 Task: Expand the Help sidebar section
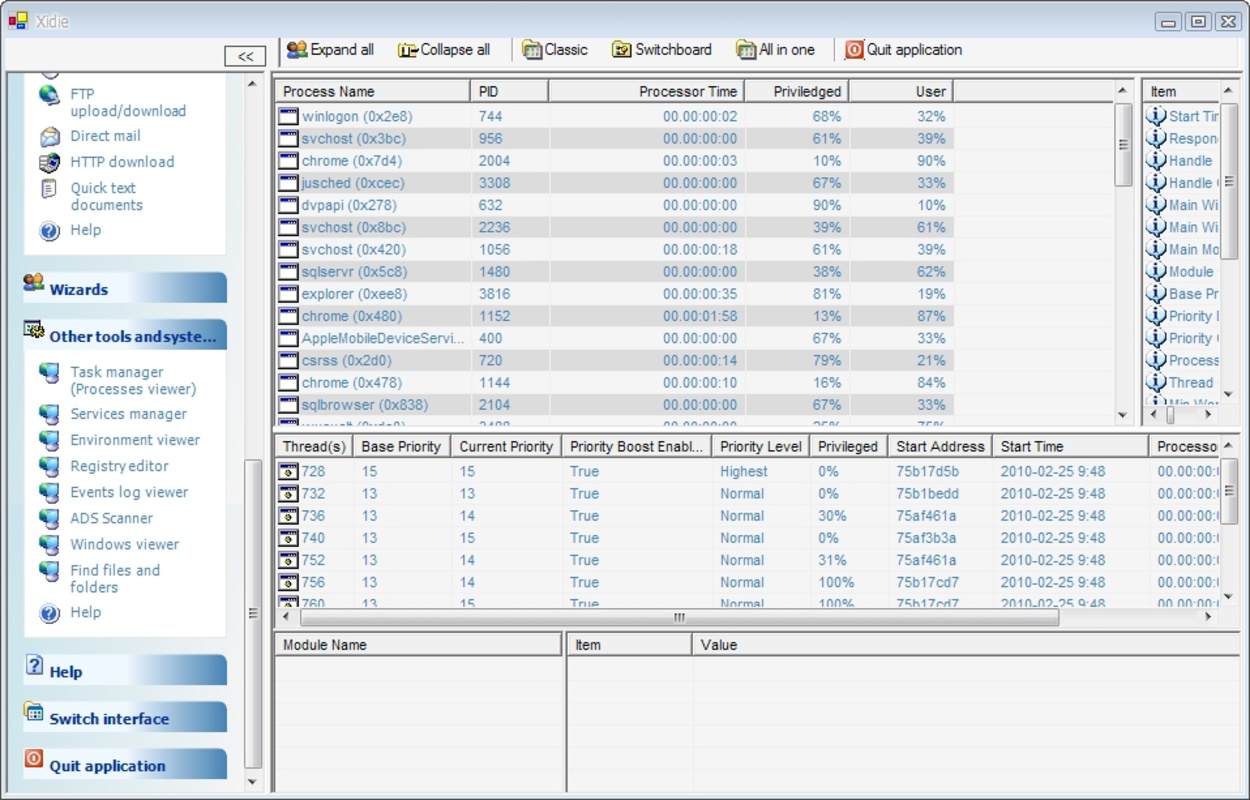pyautogui.click(x=125, y=670)
